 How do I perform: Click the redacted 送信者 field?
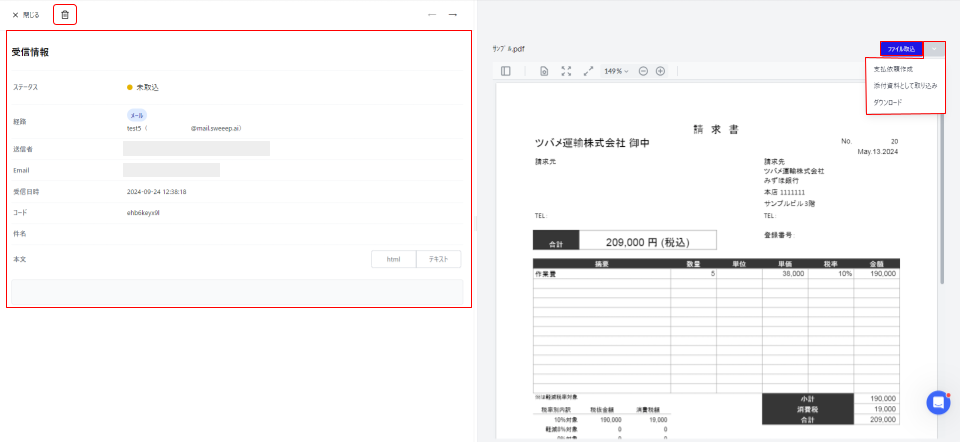tap(197, 149)
